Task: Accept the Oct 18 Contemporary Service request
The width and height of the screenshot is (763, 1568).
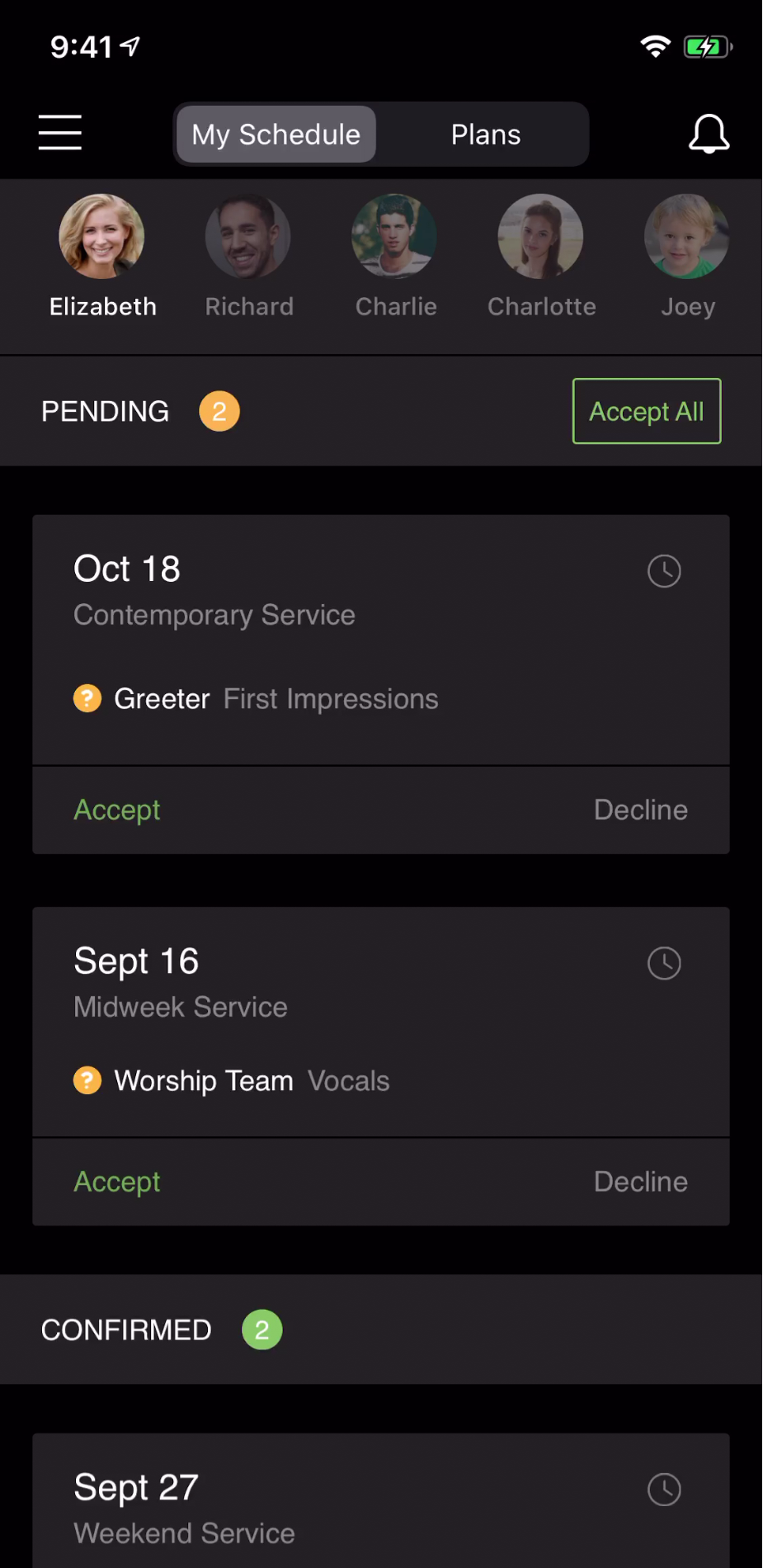Action: 117,810
